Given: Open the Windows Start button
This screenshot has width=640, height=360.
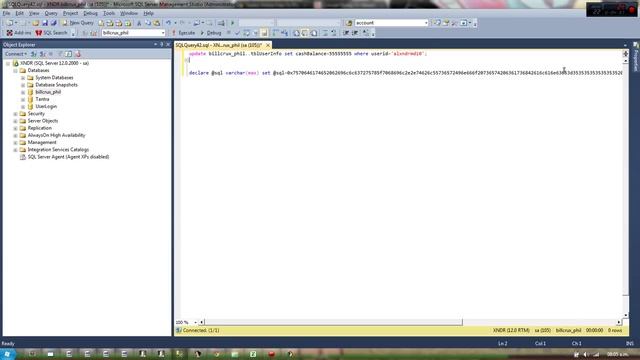Looking at the screenshot, I should (x=7, y=354).
